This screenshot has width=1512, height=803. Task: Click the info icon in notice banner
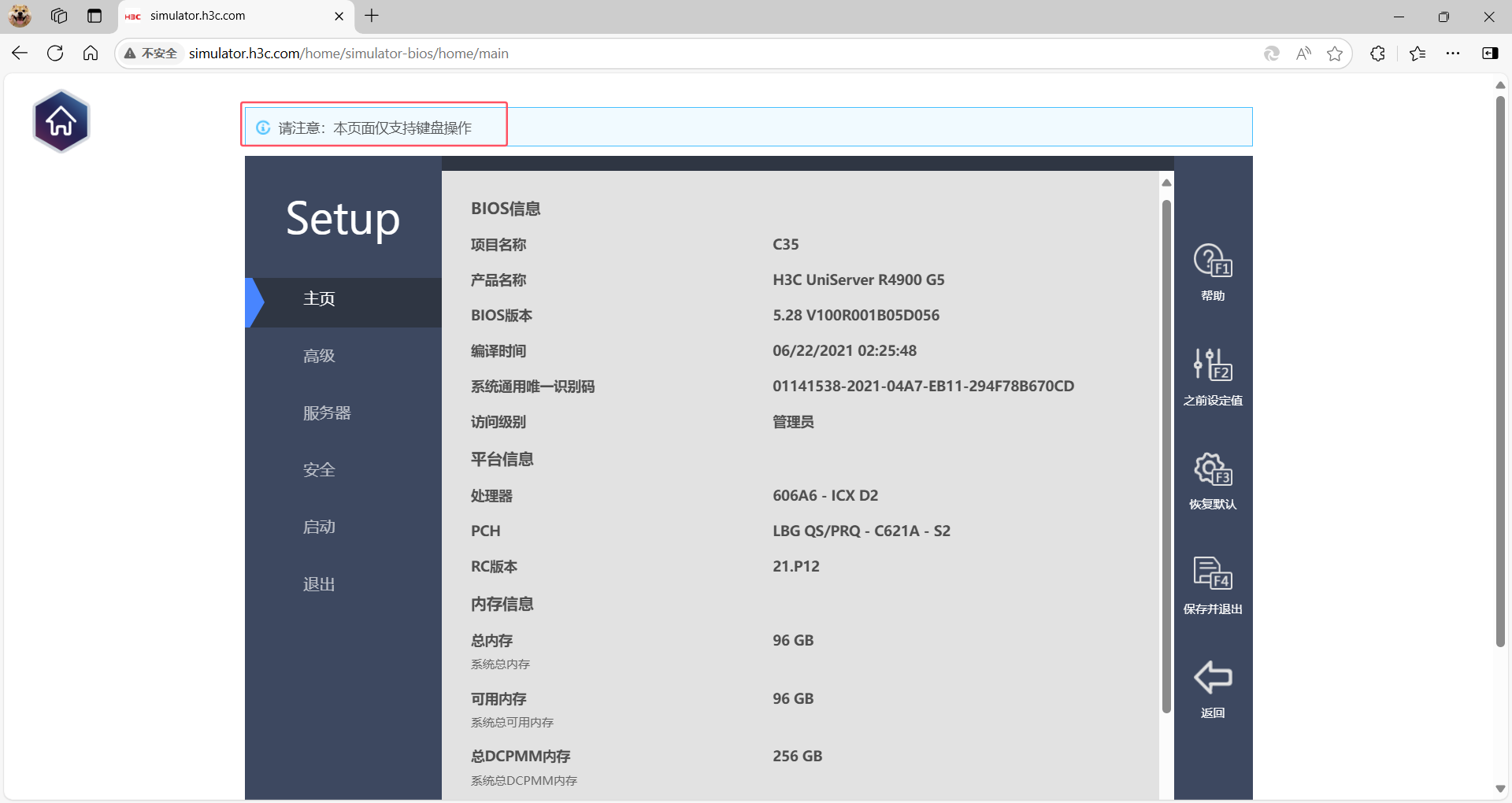pos(263,128)
